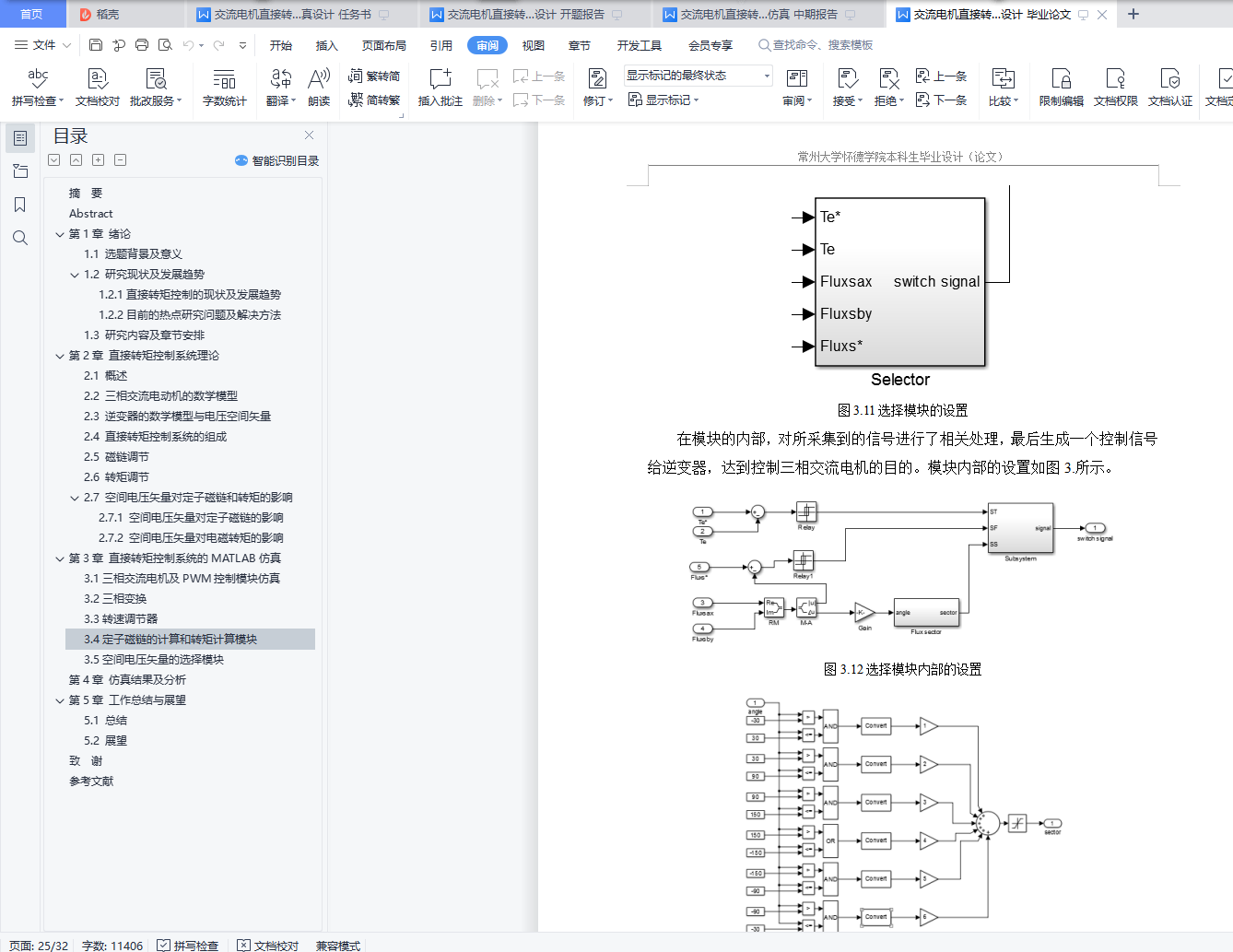Click the minus box icon in 目录 pane
The height and width of the screenshot is (952, 1233).
pyautogui.click(x=120, y=160)
